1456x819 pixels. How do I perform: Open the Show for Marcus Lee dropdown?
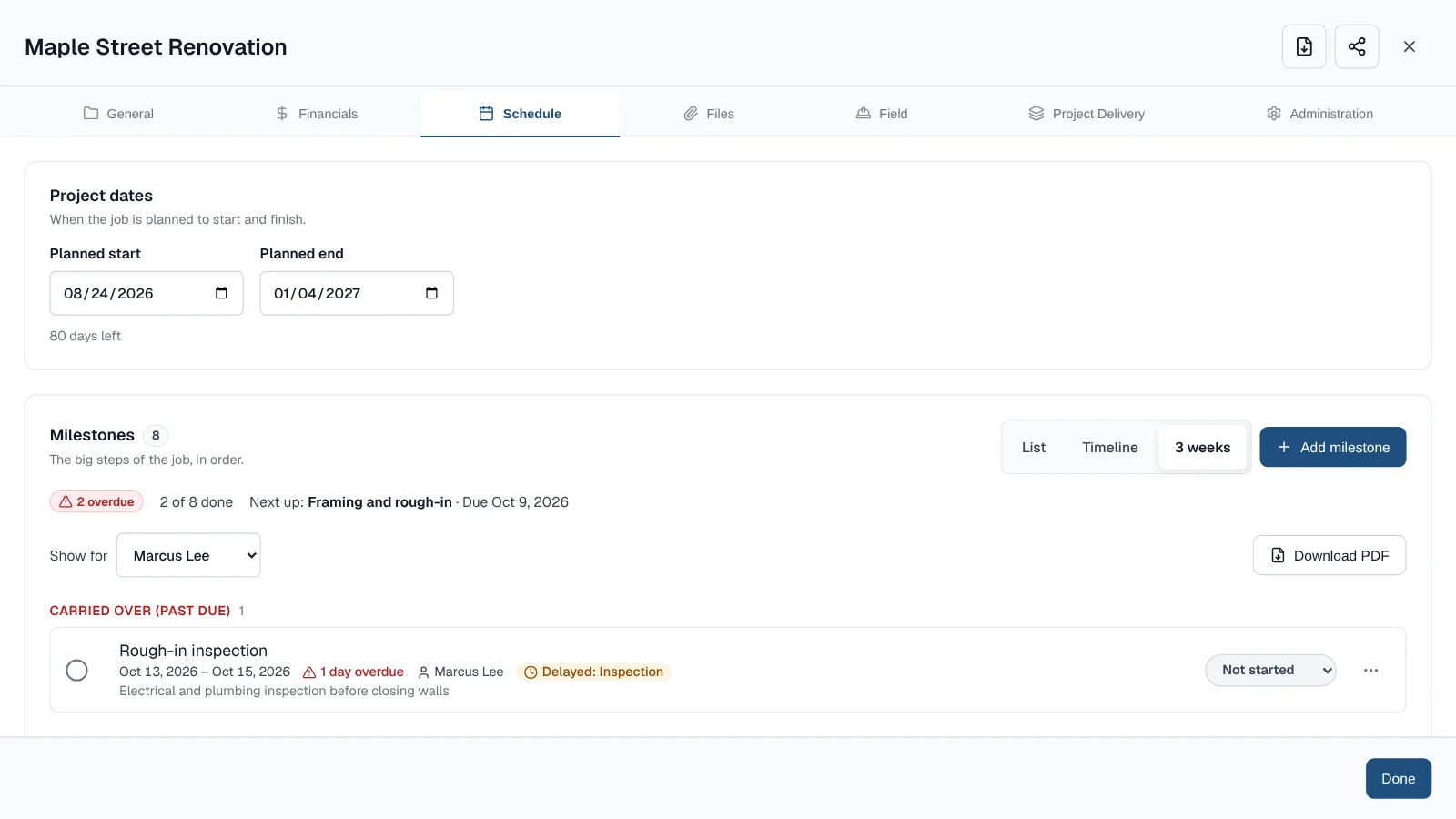click(x=188, y=555)
